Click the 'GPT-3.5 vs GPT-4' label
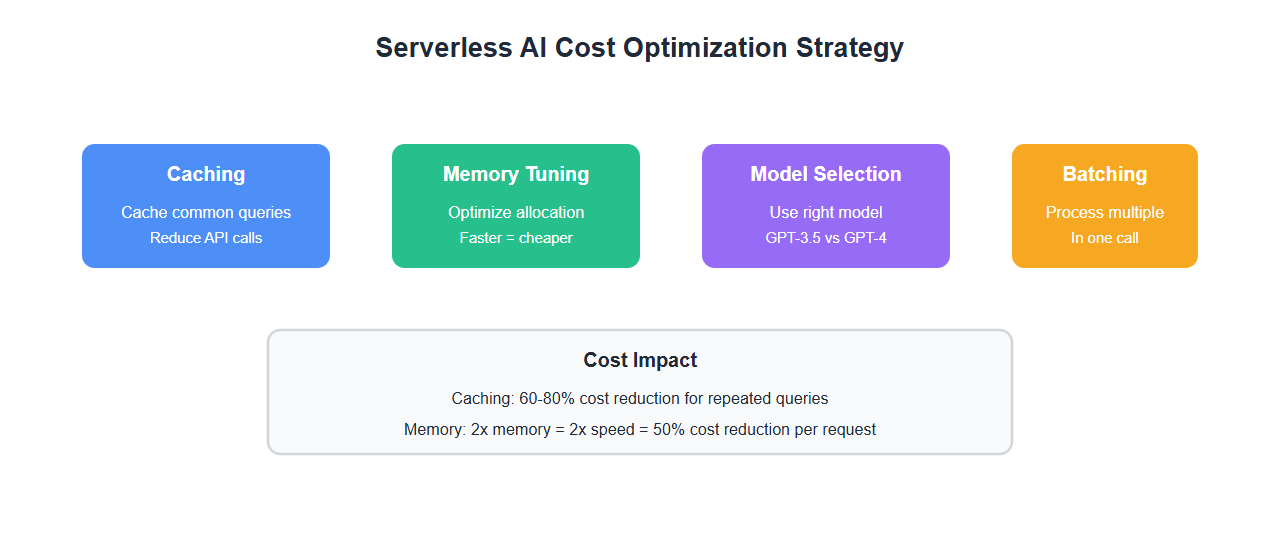The width and height of the screenshot is (1280, 536). pos(826,238)
